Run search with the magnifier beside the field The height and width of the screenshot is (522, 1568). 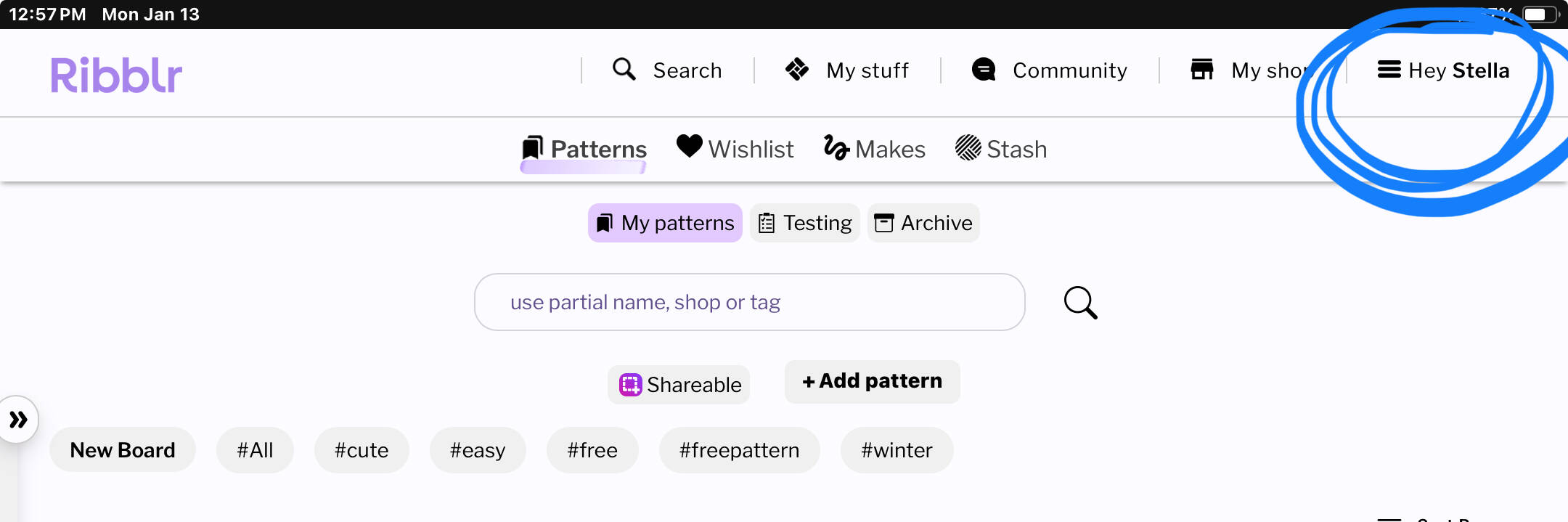pyautogui.click(x=1079, y=302)
